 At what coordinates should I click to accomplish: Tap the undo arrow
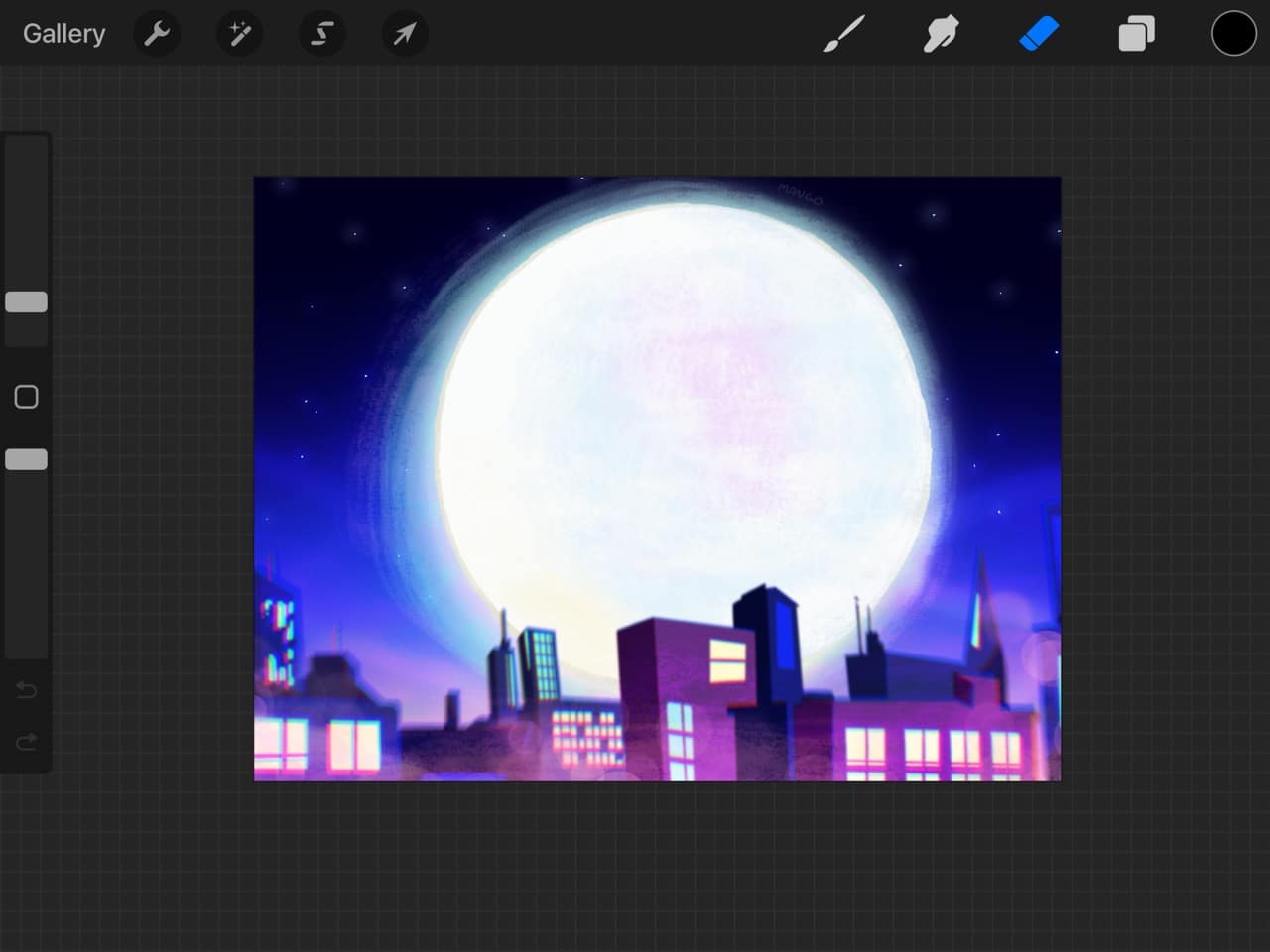click(26, 690)
